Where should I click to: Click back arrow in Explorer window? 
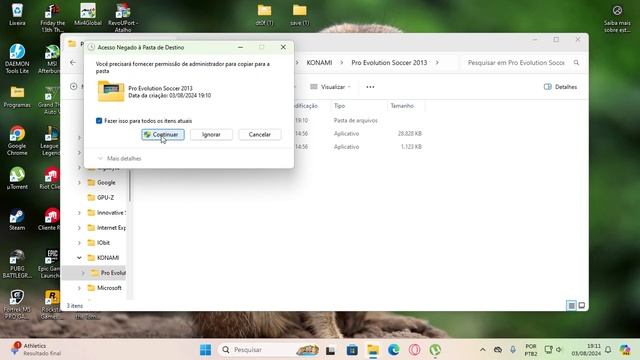tap(73, 62)
